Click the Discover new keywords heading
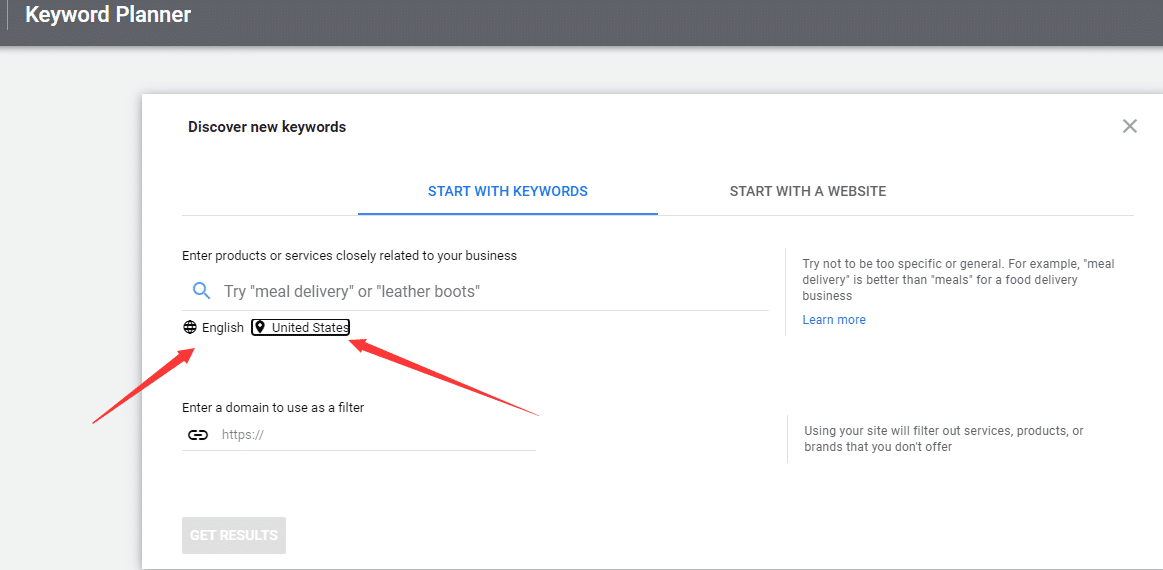The height and width of the screenshot is (570, 1163). [x=267, y=127]
